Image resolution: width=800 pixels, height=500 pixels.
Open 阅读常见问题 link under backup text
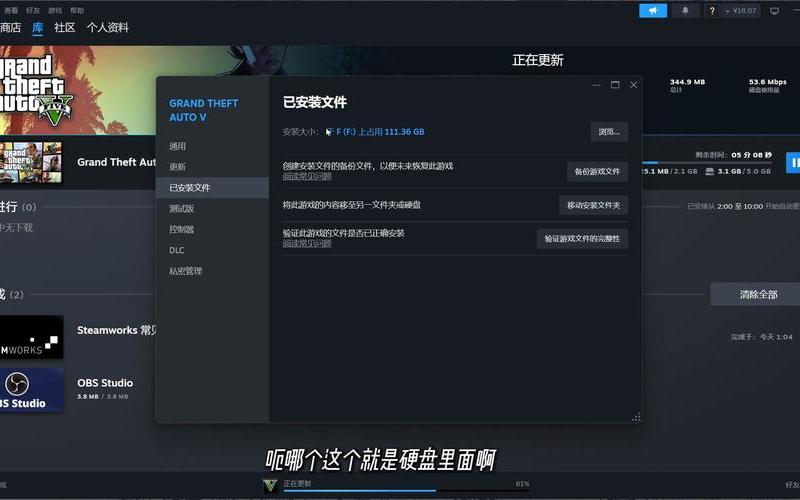[307, 177]
